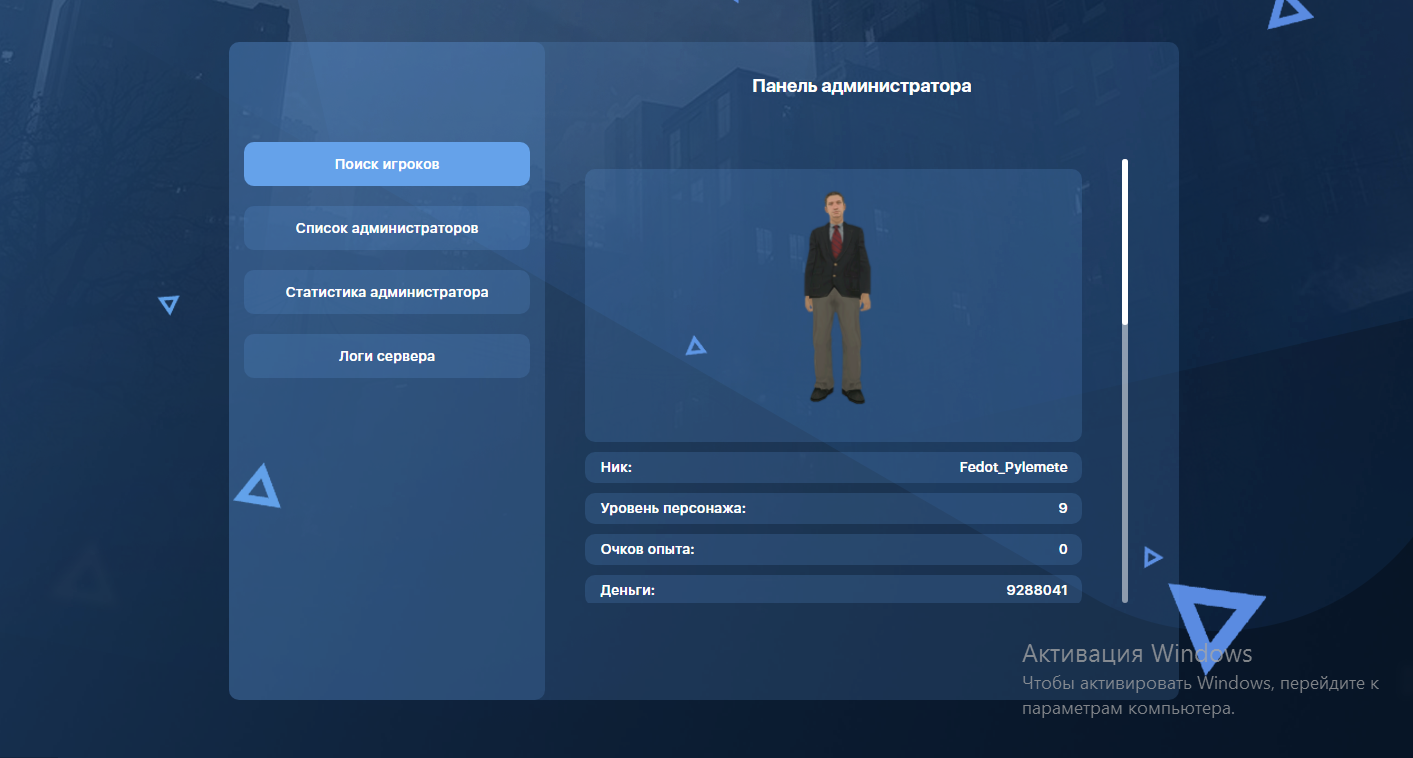Click the white scrollbar thumb
The height and width of the screenshot is (758, 1413).
coord(1125,240)
